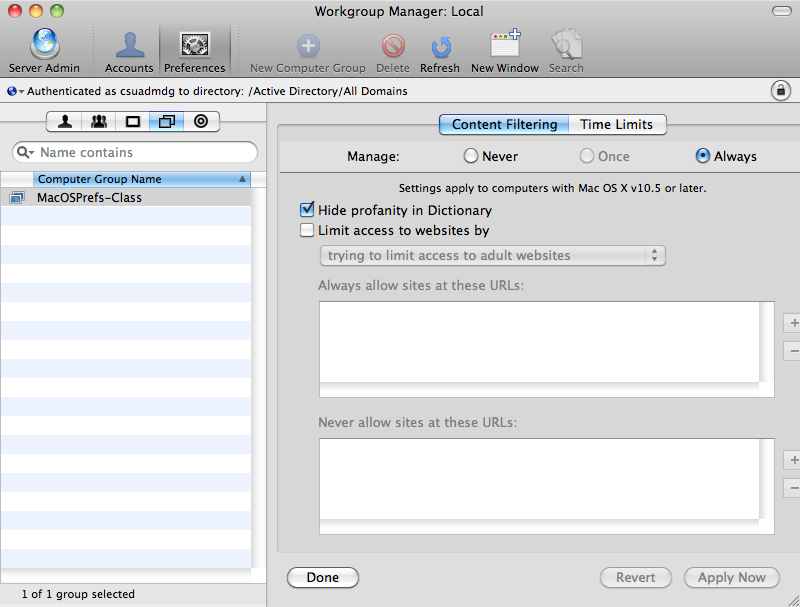The width and height of the screenshot is (800, 607).
Task: Click the Revert button
Action: pyautogui.click(x=636, y=577)
